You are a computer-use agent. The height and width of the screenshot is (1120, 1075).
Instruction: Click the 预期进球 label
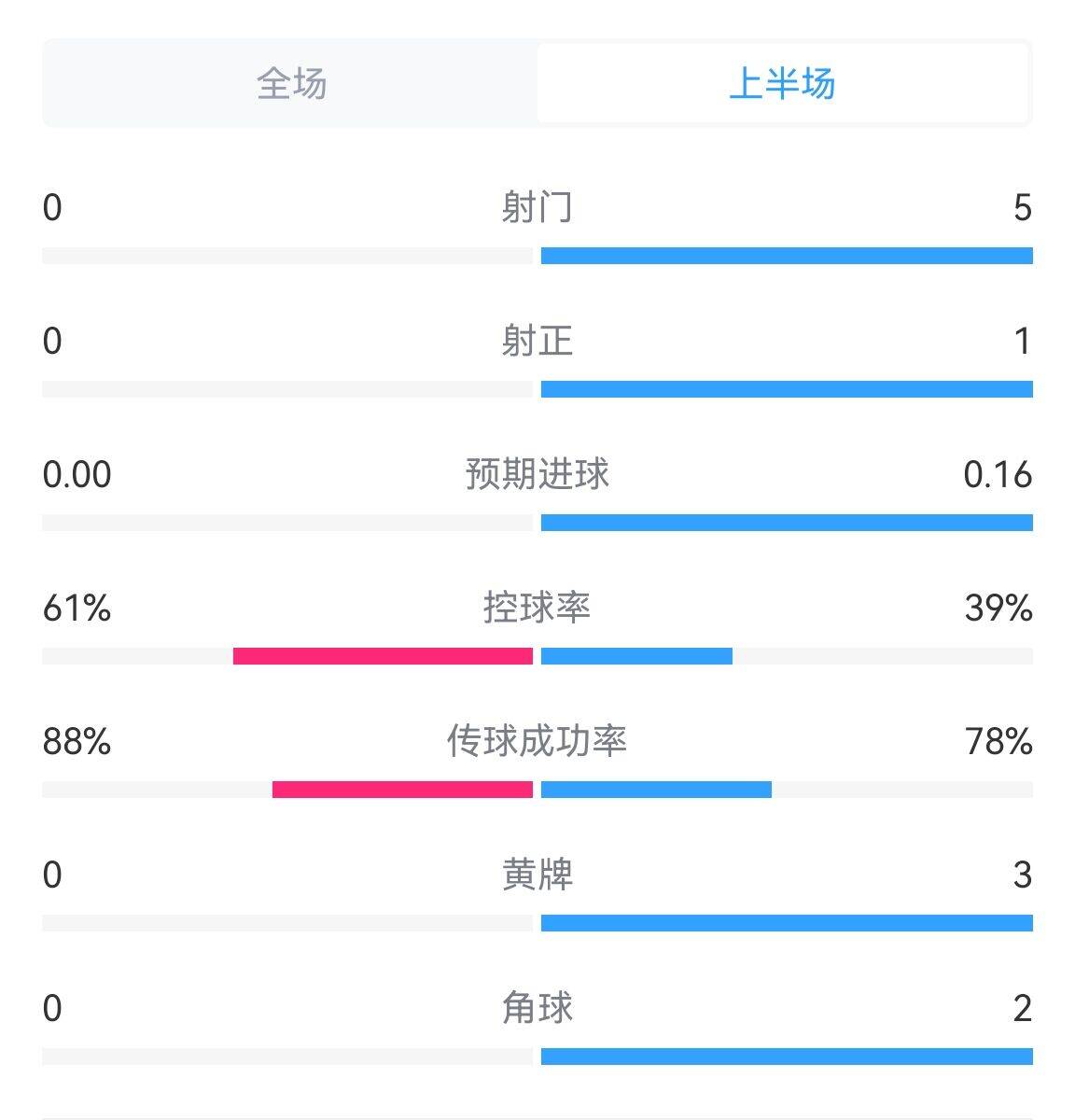537,474
